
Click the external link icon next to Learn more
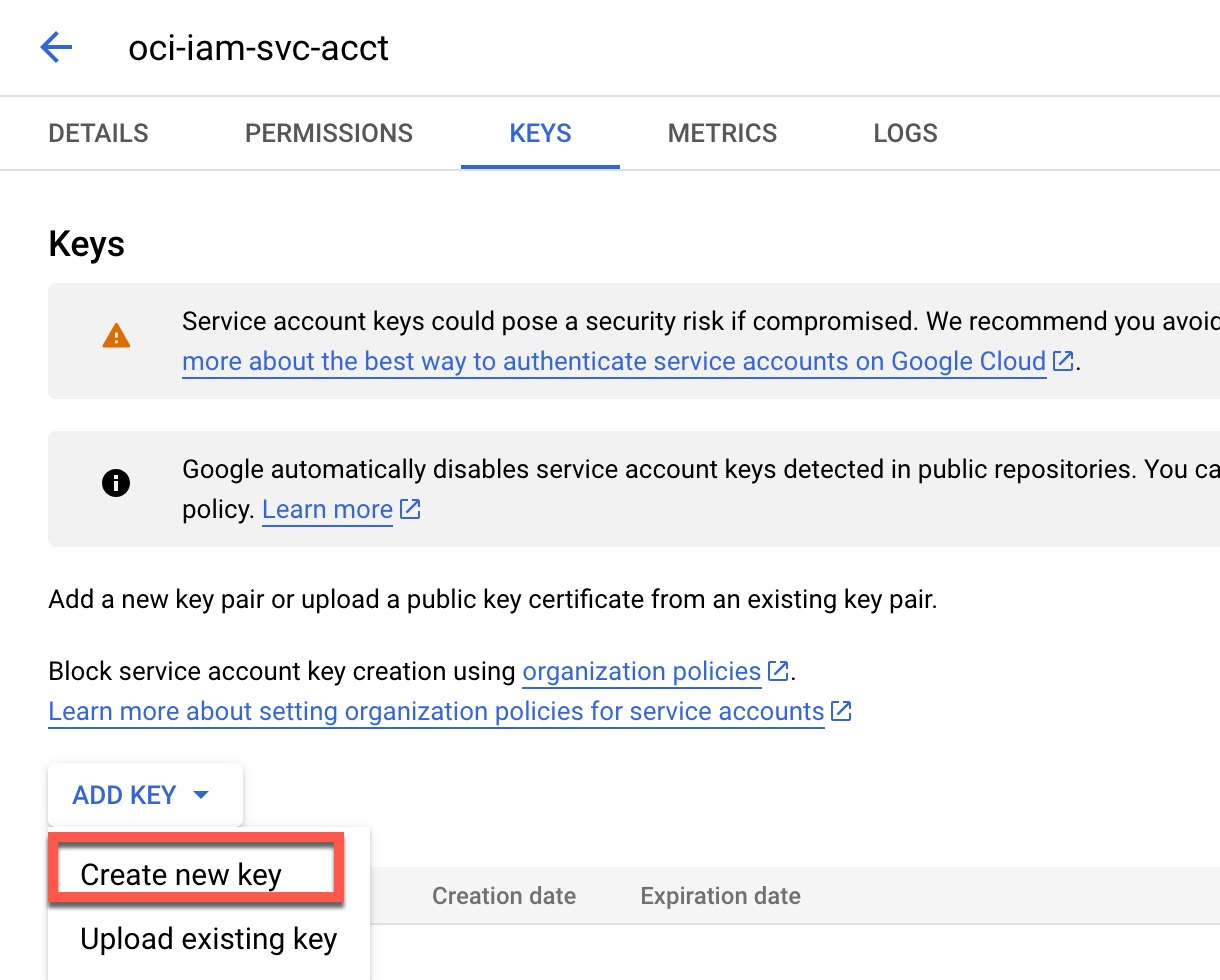click(x=409, y=509)
